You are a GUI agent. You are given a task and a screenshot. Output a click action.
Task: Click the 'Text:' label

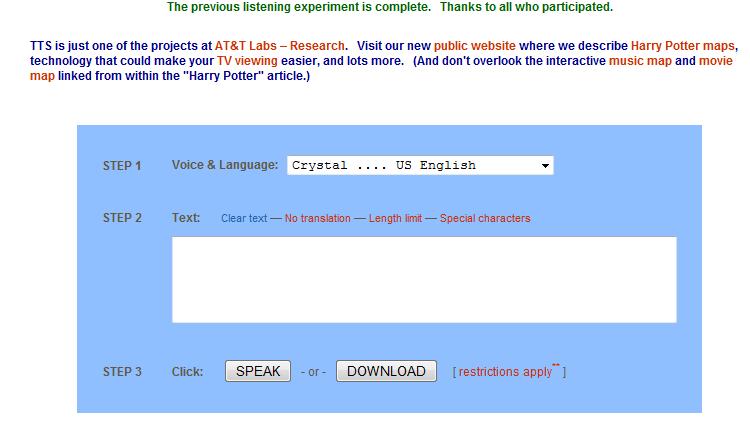pyautogui.click(x=186, y=218)
